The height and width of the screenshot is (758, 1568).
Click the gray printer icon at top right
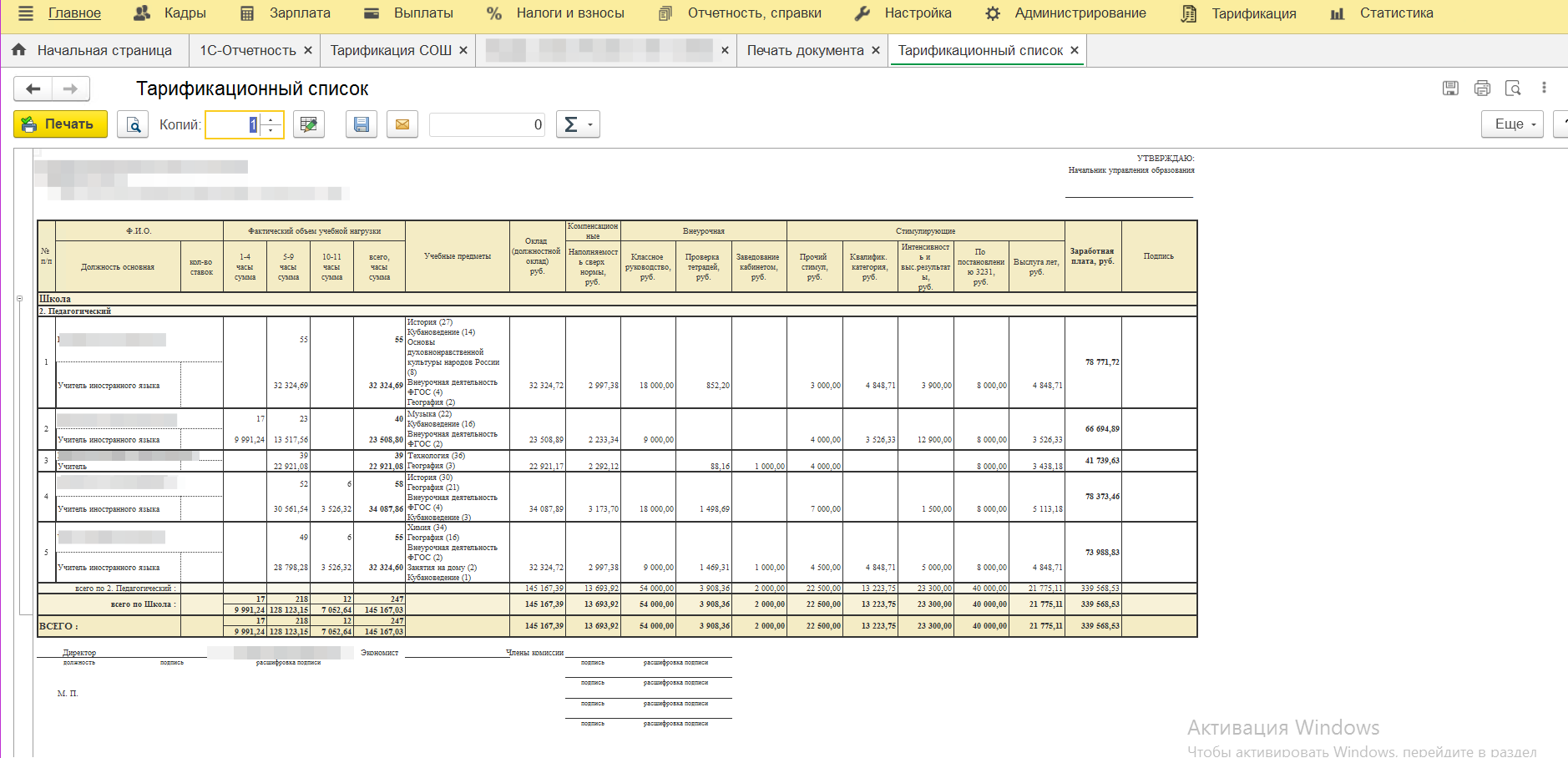click(x=1482, y=88)
